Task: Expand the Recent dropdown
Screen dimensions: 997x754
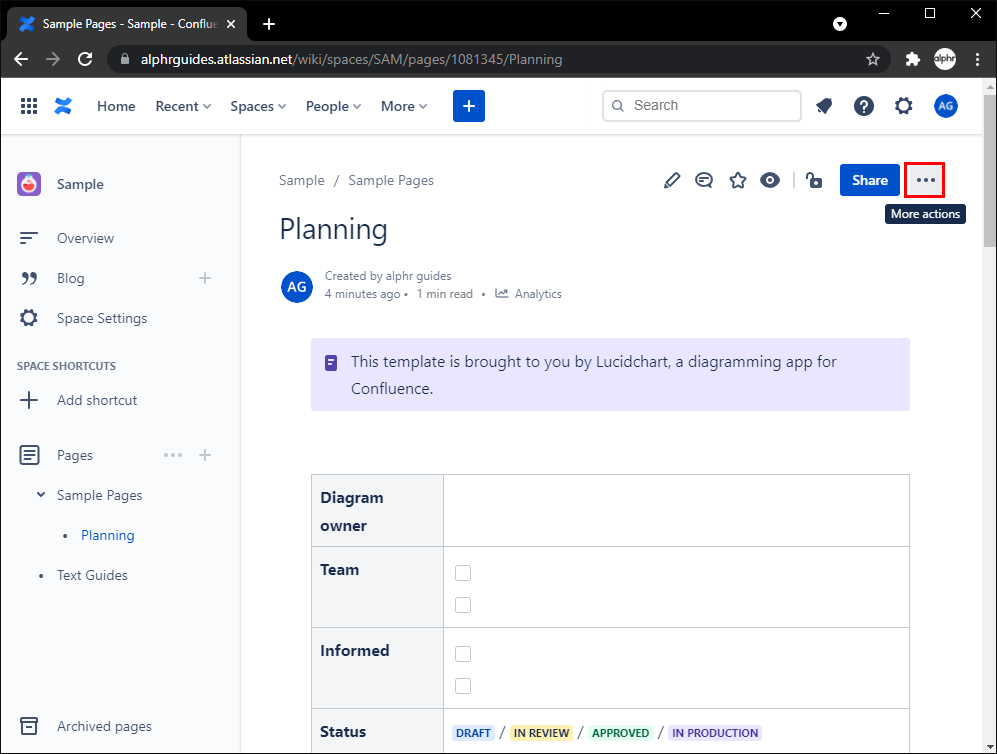Action: tap(183, 106)
